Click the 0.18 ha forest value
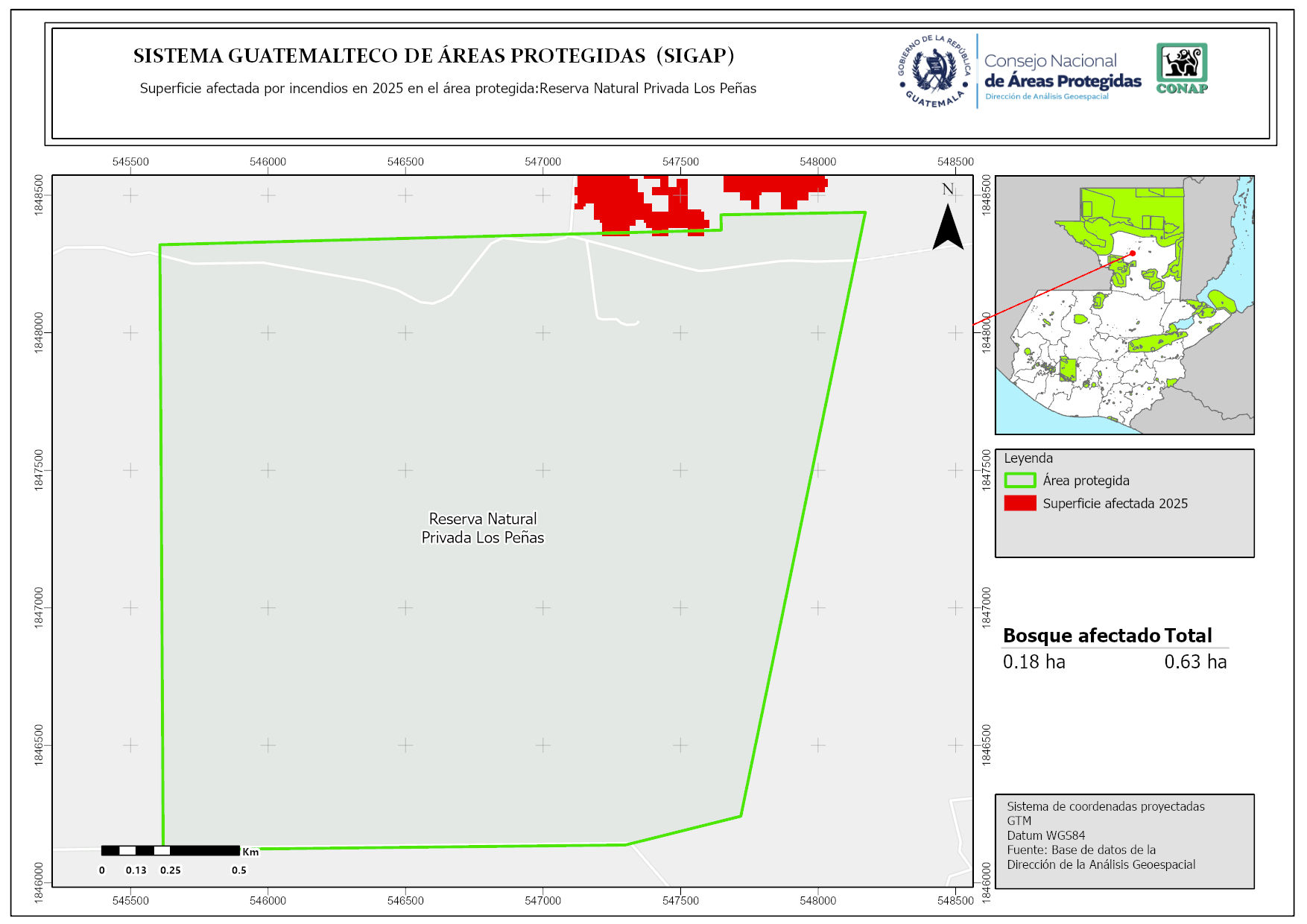This screenshot has width=1307, height=924. click(1034, 662)
